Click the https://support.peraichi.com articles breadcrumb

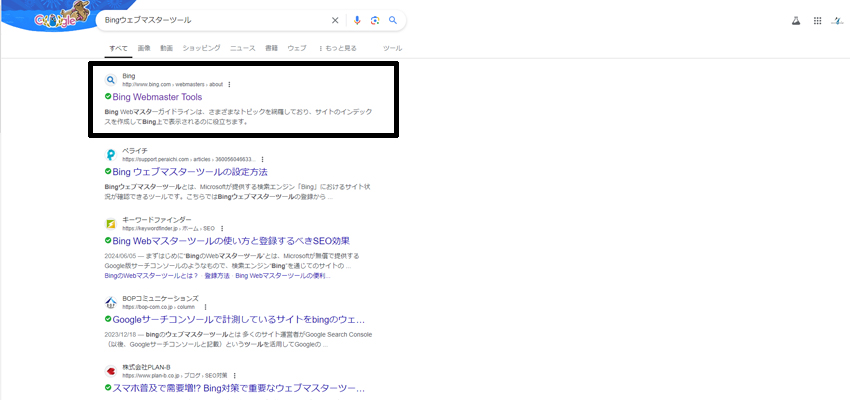pyautogui.click(x=189, y=159)
